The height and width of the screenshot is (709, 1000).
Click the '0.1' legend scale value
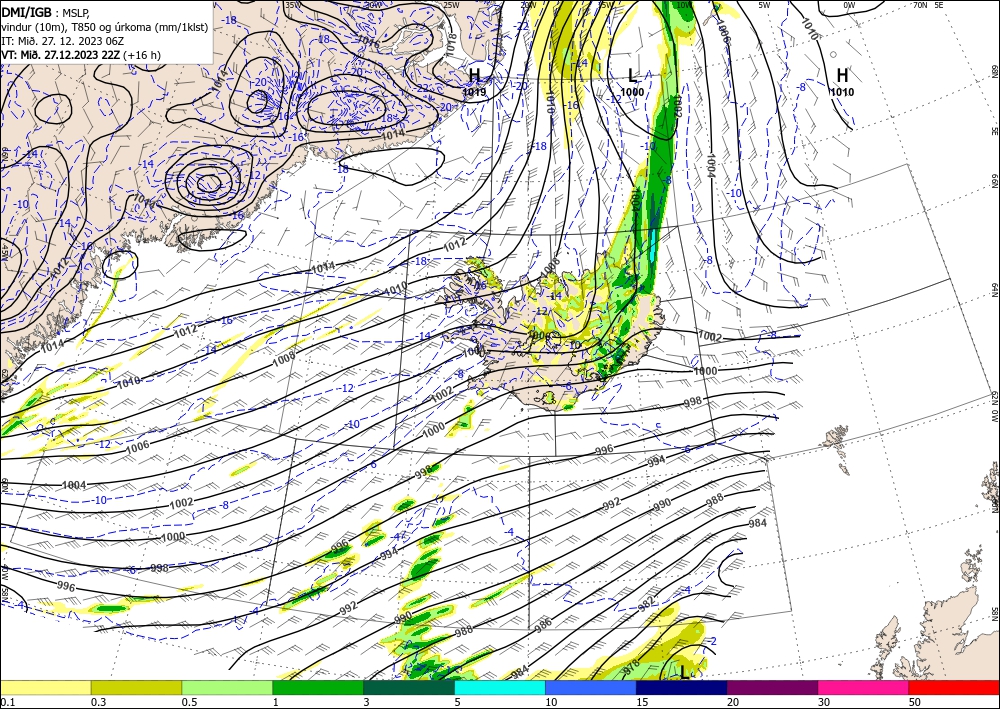[x=6, y=702]
